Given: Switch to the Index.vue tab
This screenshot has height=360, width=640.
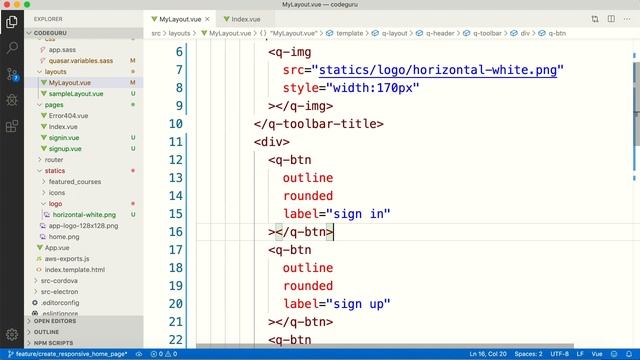Looking at the screenshot, I should point(246,19).
